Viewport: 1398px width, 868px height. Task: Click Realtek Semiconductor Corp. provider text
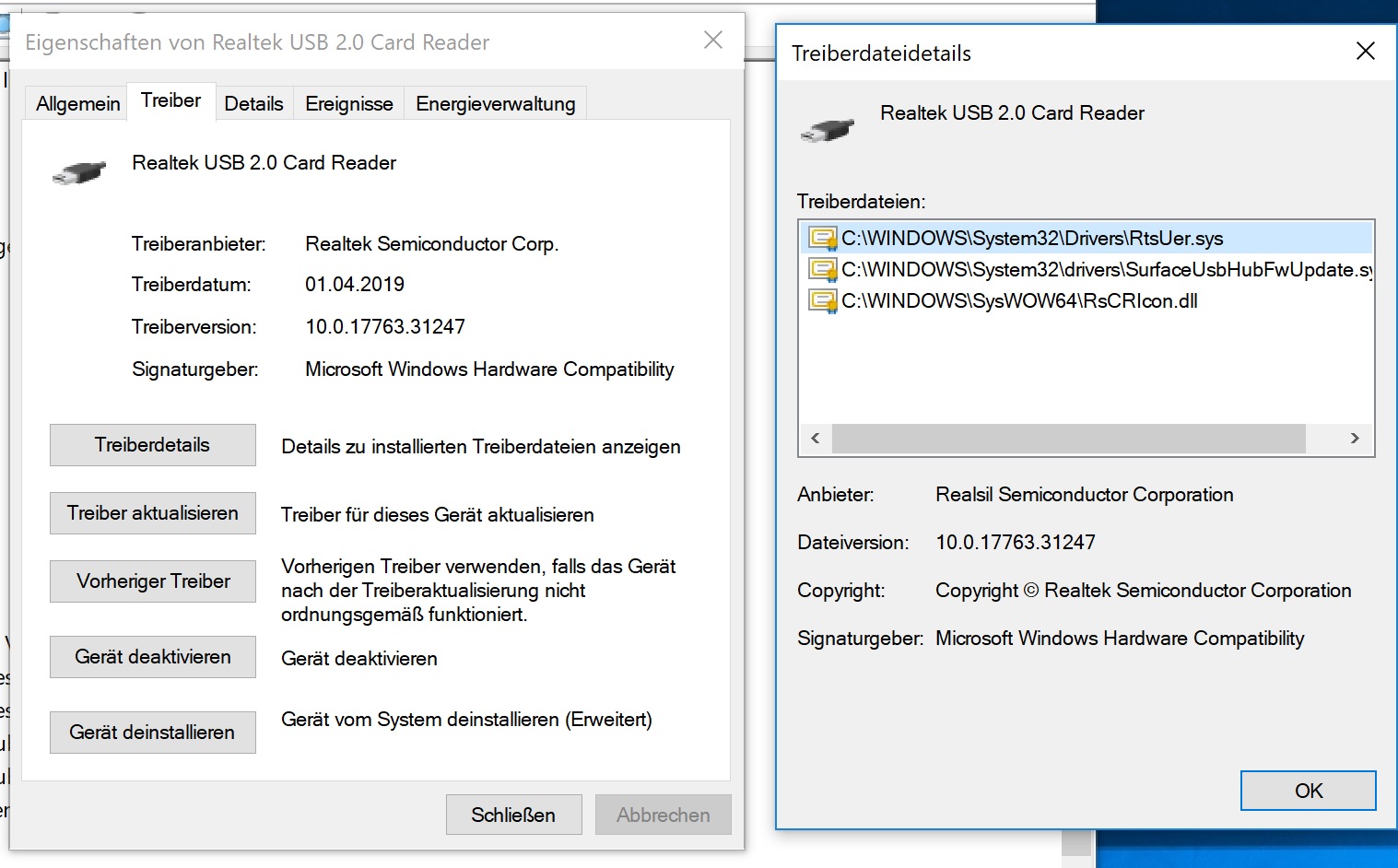pyautogui.click(x=432, y=244)
